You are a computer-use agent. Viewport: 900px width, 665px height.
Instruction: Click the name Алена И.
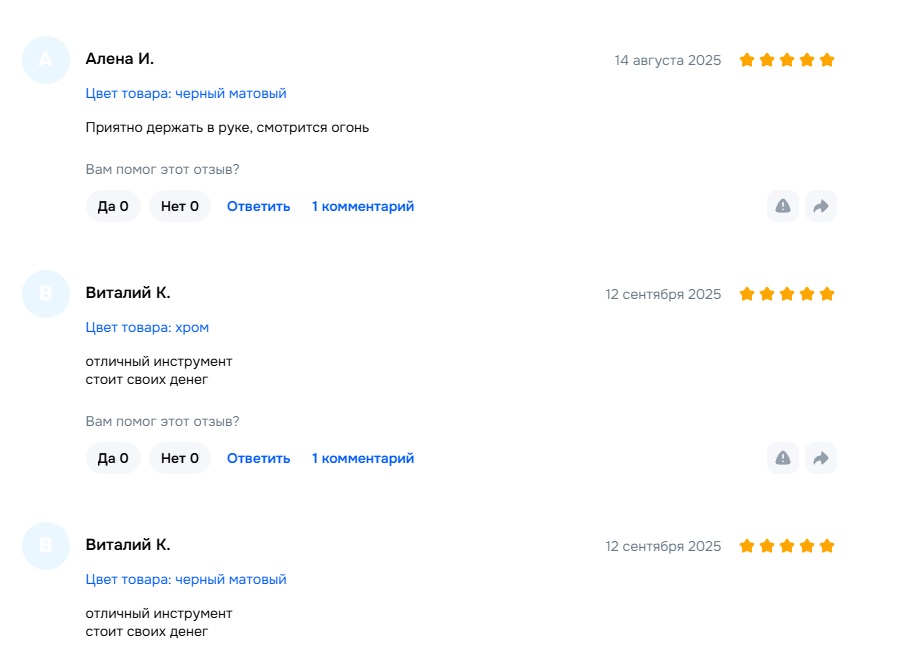120,59
